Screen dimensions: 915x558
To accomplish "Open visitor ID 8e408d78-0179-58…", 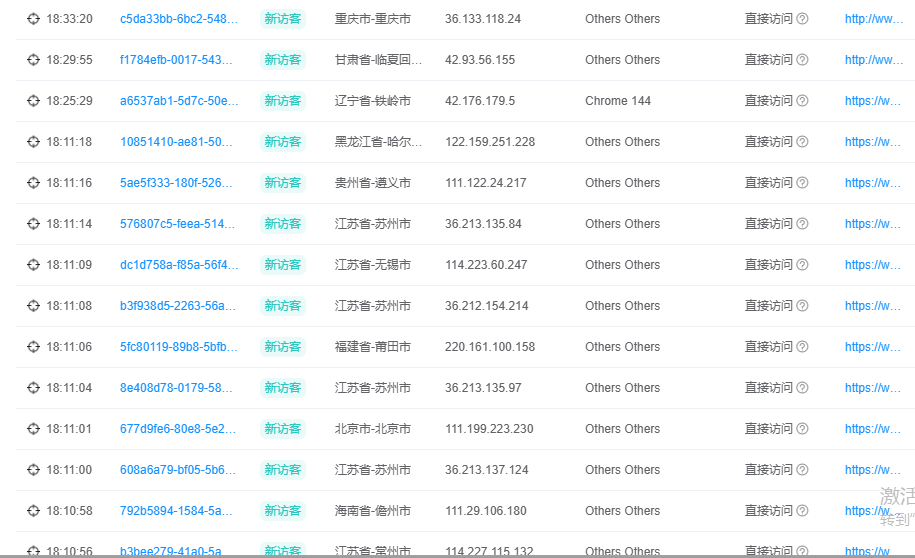I will (176, 388).
